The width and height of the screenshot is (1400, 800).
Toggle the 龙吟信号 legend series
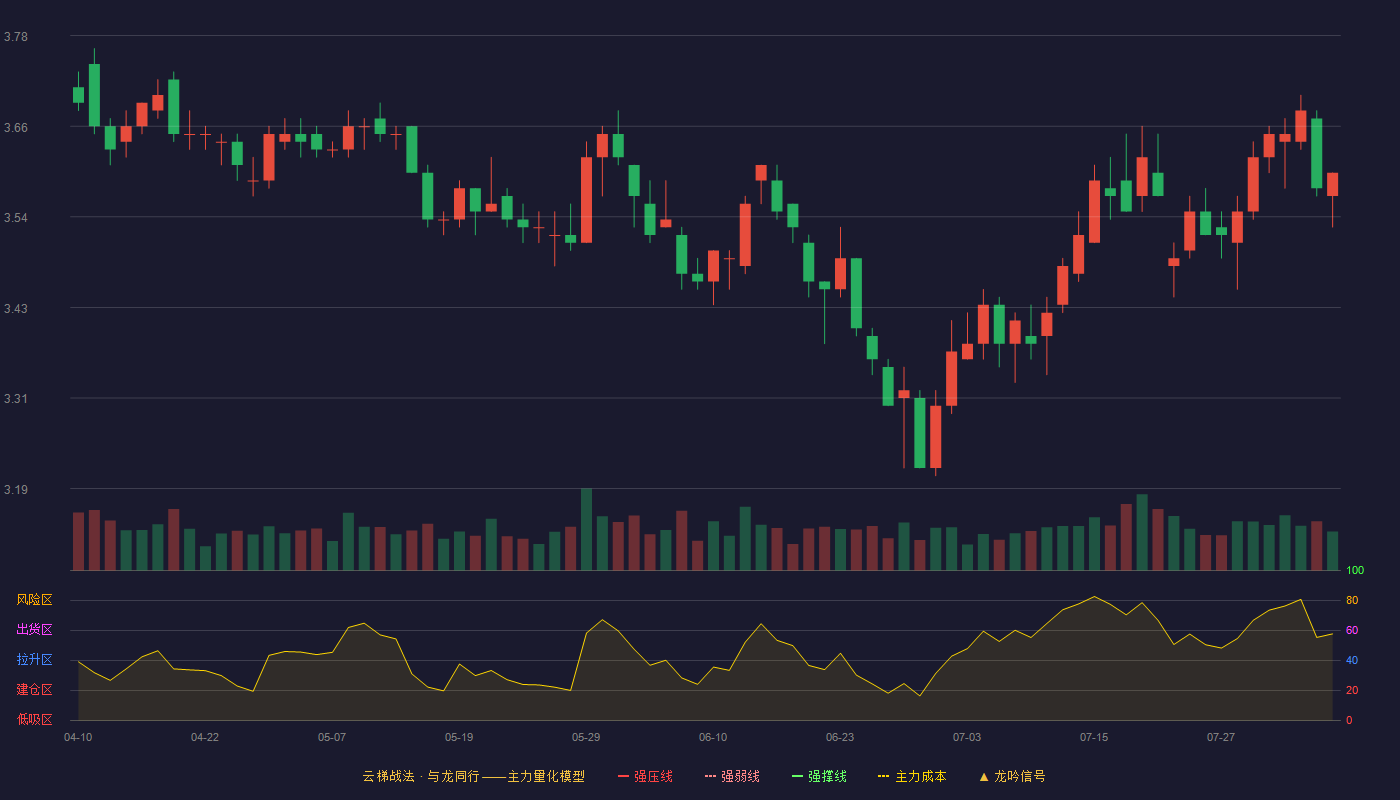(x=1012, y=776)
